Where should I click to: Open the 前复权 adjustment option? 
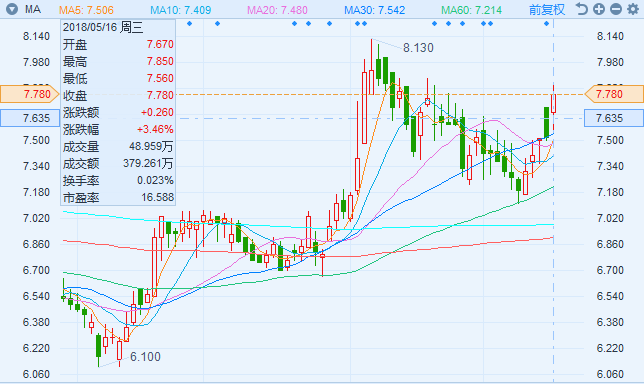(547, 9)
